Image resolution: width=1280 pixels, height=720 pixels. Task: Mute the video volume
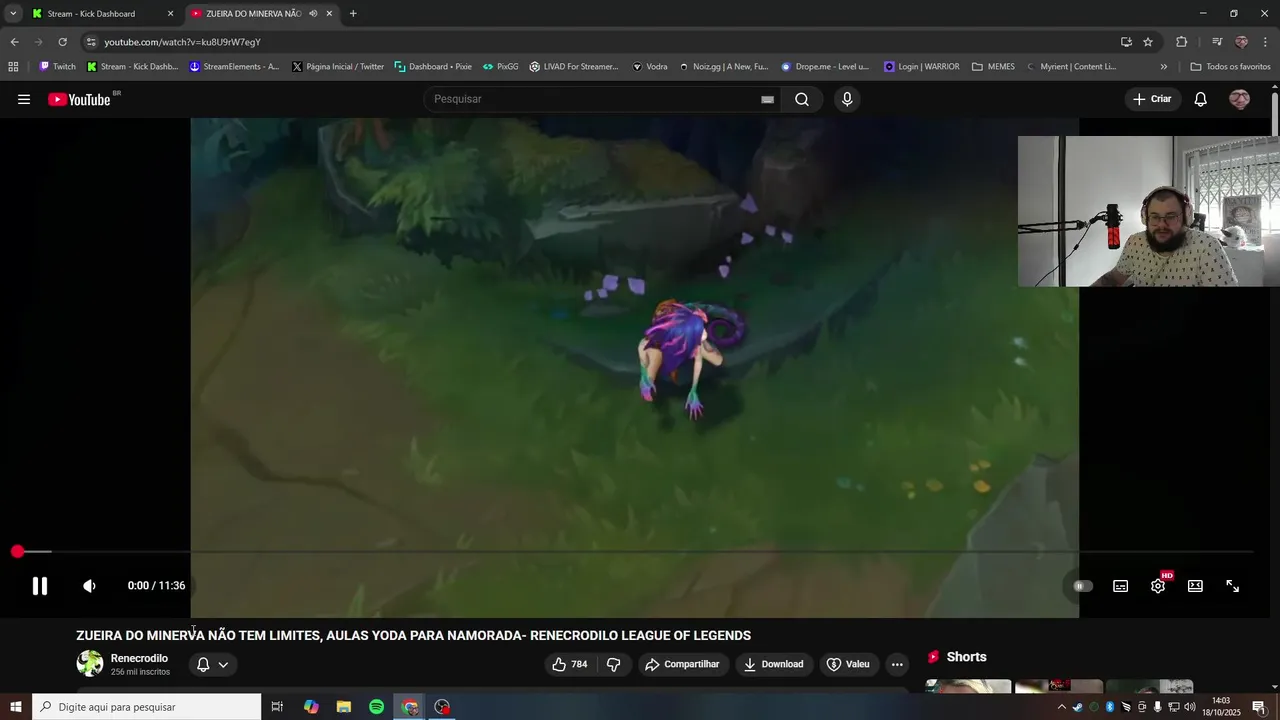pos(89,586)
